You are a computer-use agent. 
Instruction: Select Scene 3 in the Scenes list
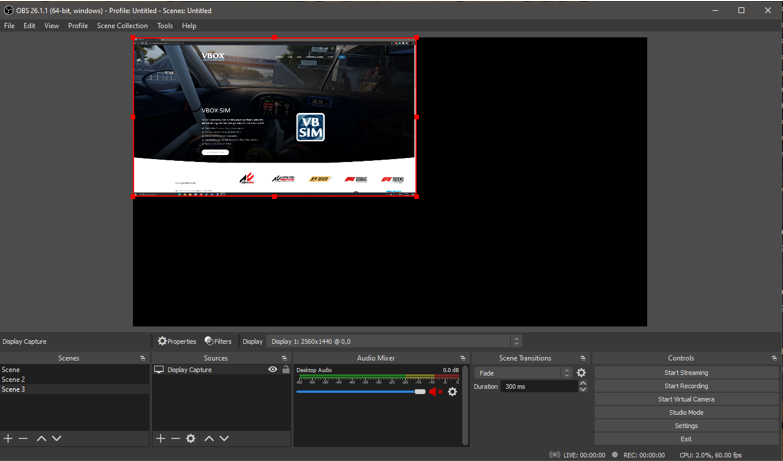click(74, 389)
